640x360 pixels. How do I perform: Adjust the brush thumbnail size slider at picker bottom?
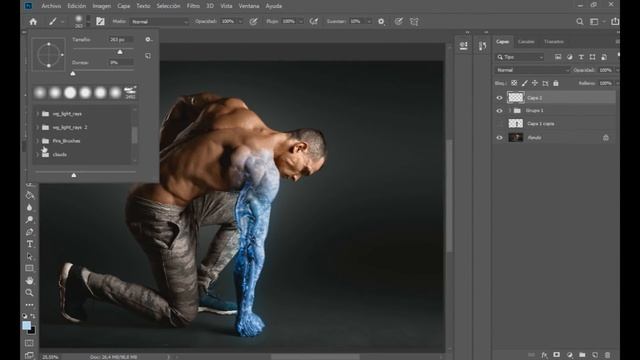(74, 175)
